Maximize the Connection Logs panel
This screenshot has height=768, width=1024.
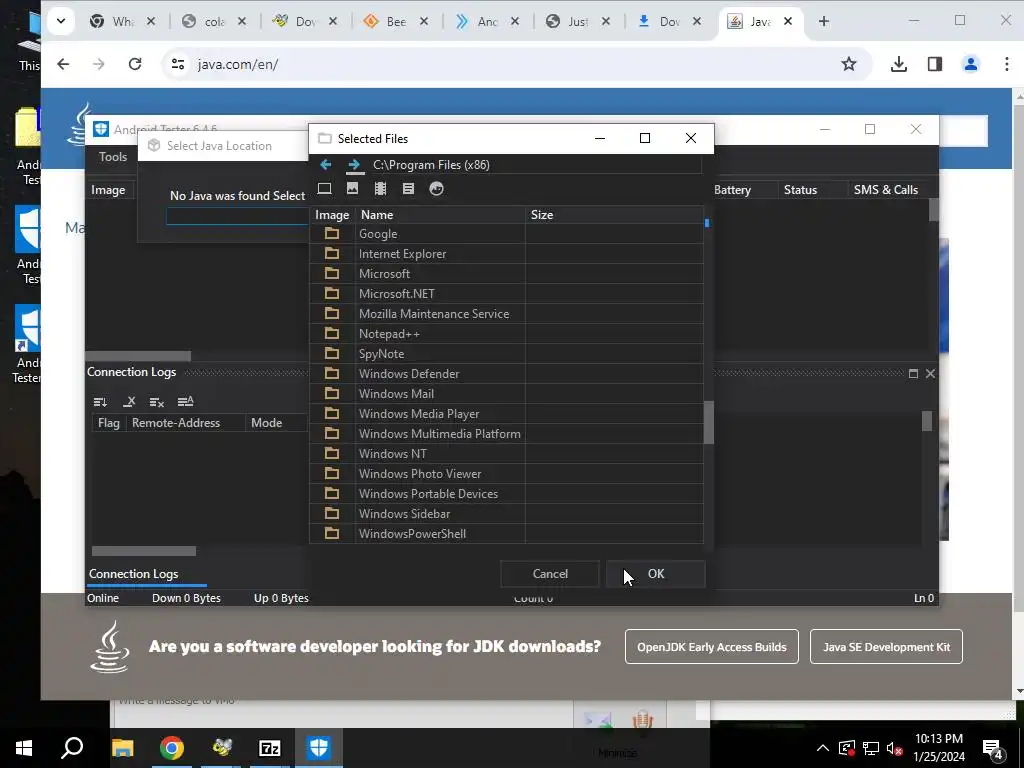pyautogui.click(x=913, y=374)
